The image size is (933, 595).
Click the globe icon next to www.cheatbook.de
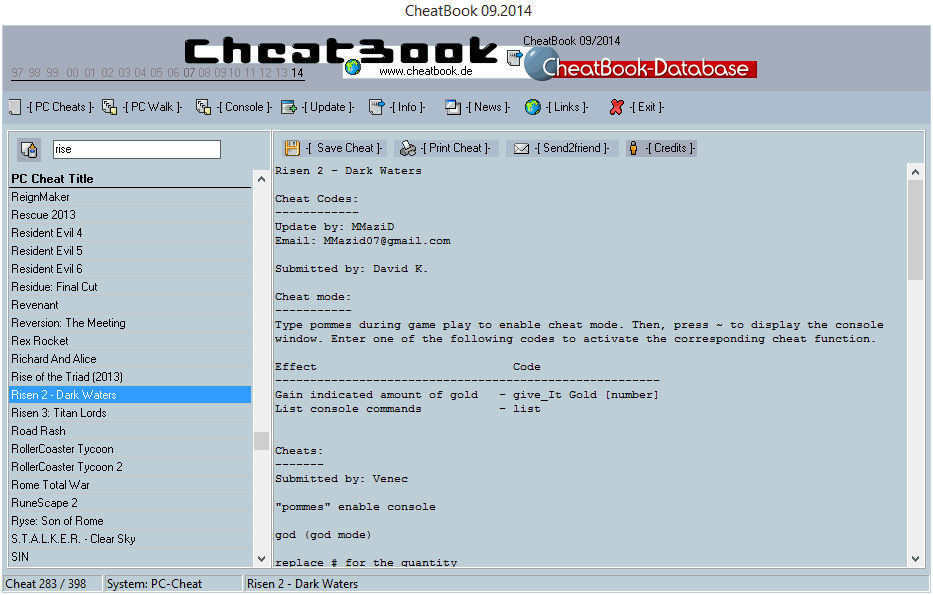tap(353, 67)
